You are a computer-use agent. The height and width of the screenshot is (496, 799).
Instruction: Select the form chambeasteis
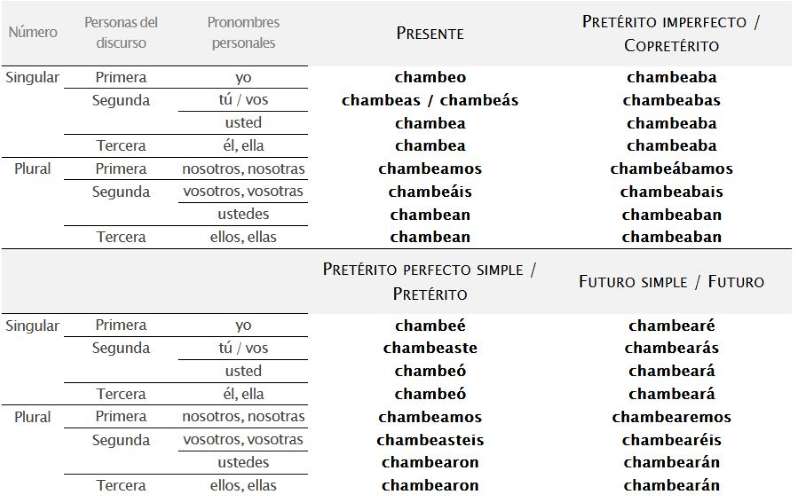click(x=430, y=440)
